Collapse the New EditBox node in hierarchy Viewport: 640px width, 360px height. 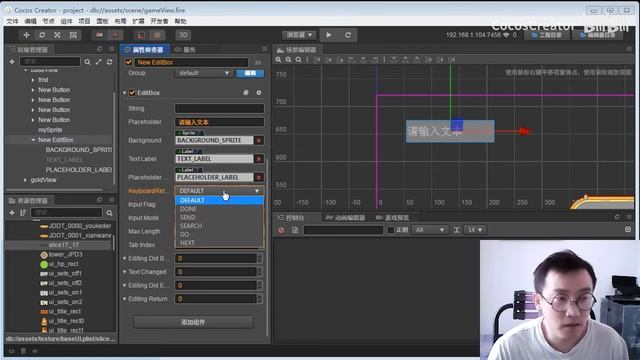click(33, 140)
